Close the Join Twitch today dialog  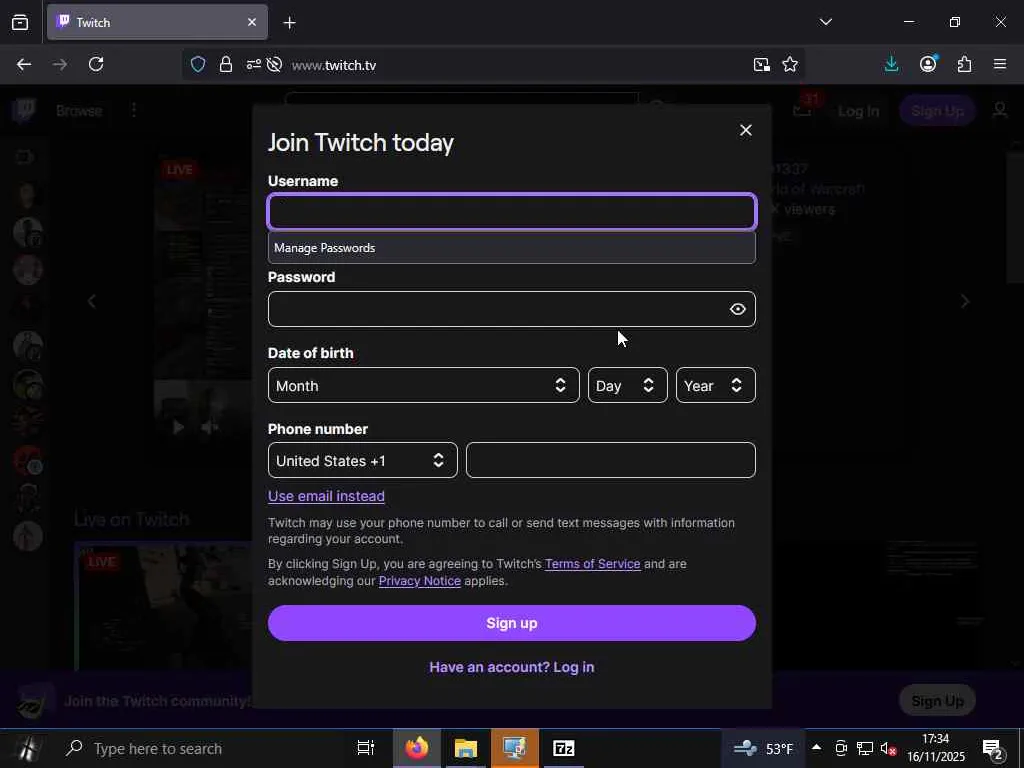(x=745, y=131)
